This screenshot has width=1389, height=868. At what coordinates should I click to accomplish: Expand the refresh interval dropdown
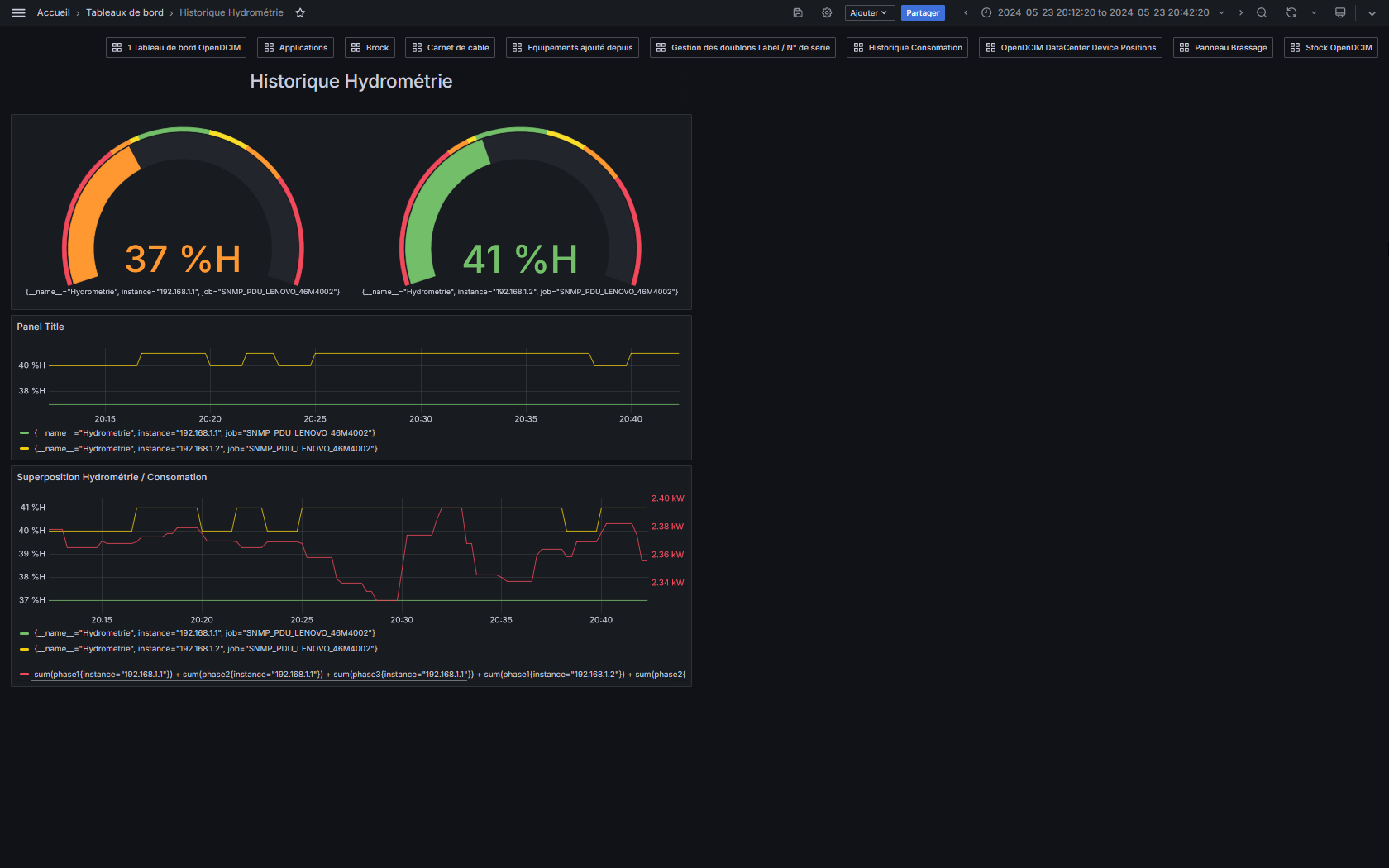pyautogui.click(x=1314, y=12)
